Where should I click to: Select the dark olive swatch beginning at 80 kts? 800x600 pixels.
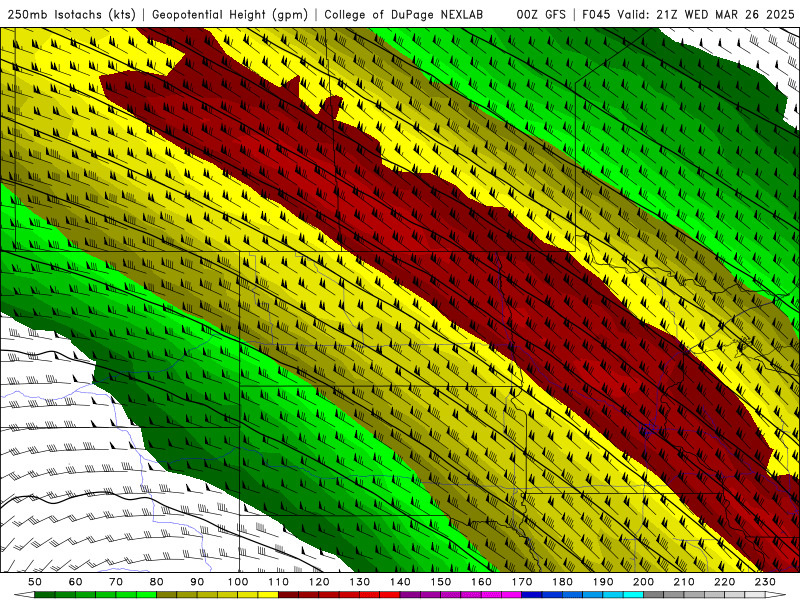tap(166, 595)
